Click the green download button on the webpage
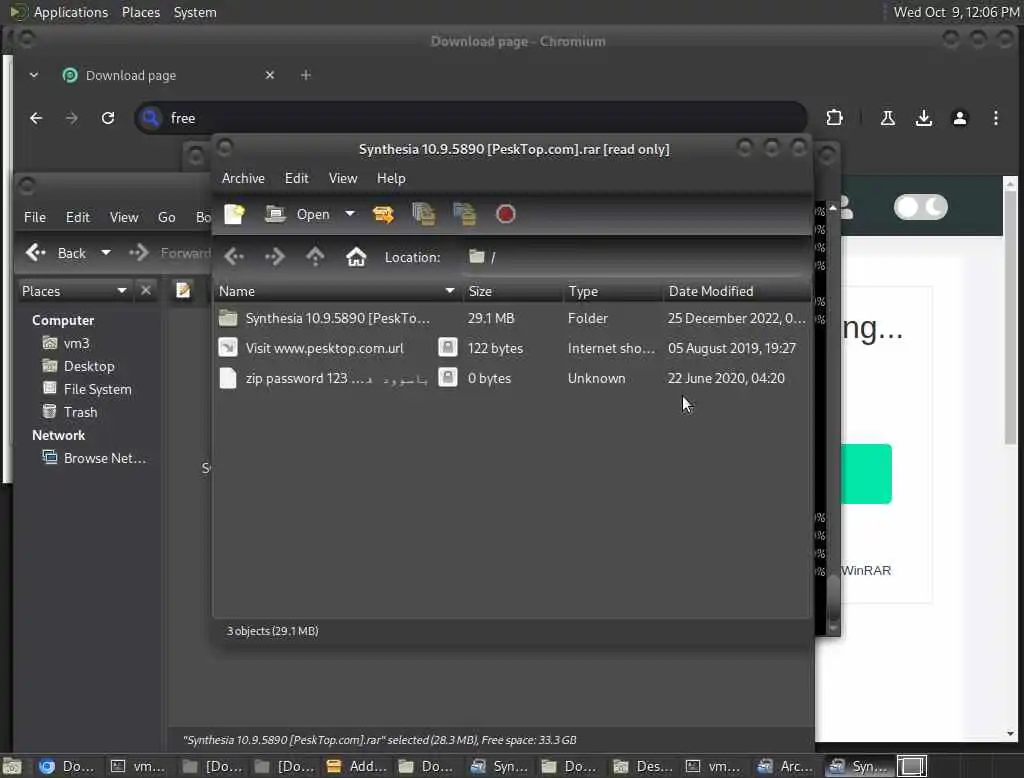This screenshot has height=778, width=1024. pos(866,474)
